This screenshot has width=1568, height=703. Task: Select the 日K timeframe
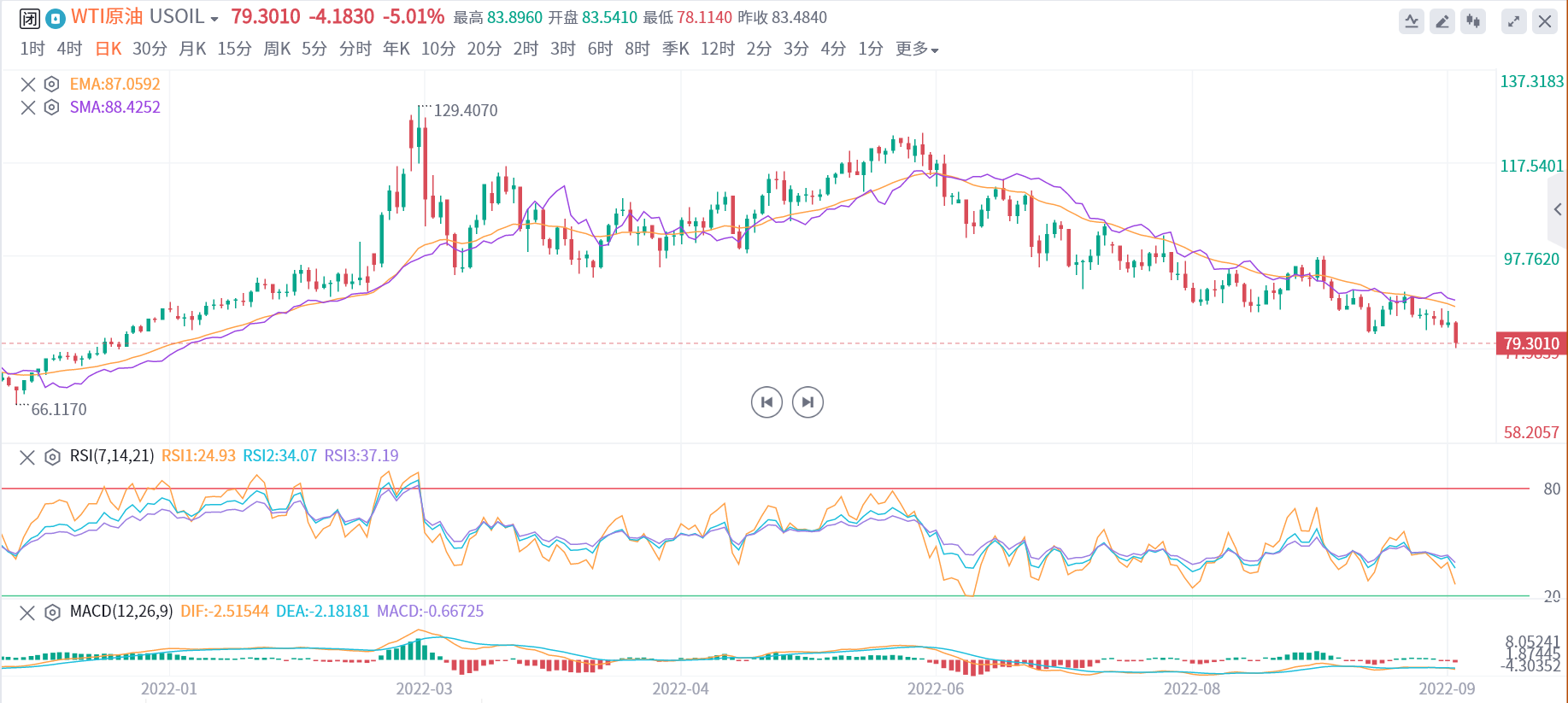(x=109, y=49)
